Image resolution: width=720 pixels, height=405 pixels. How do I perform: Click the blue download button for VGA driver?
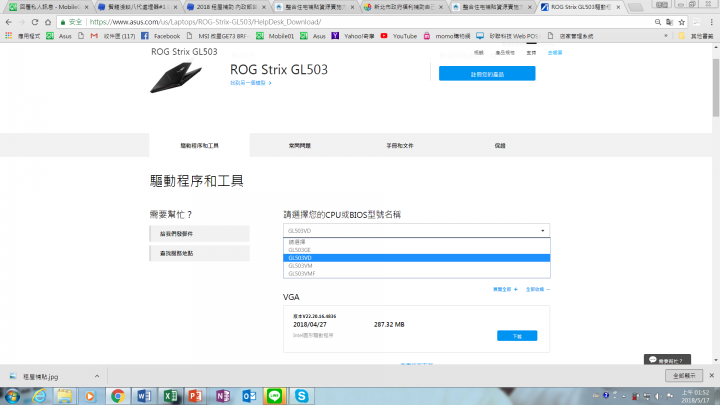(x=517, y=336)
